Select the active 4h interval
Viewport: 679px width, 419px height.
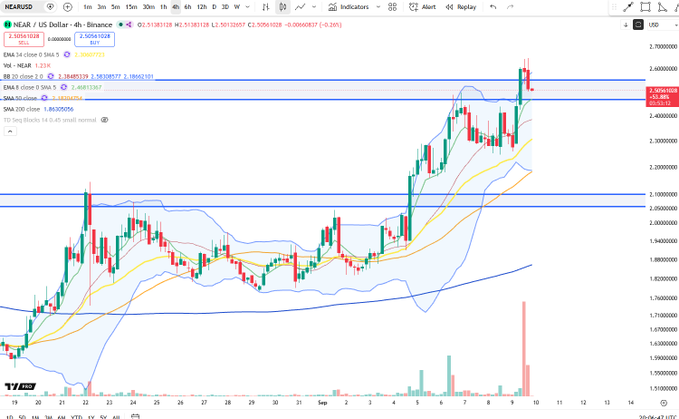point(175,7)
